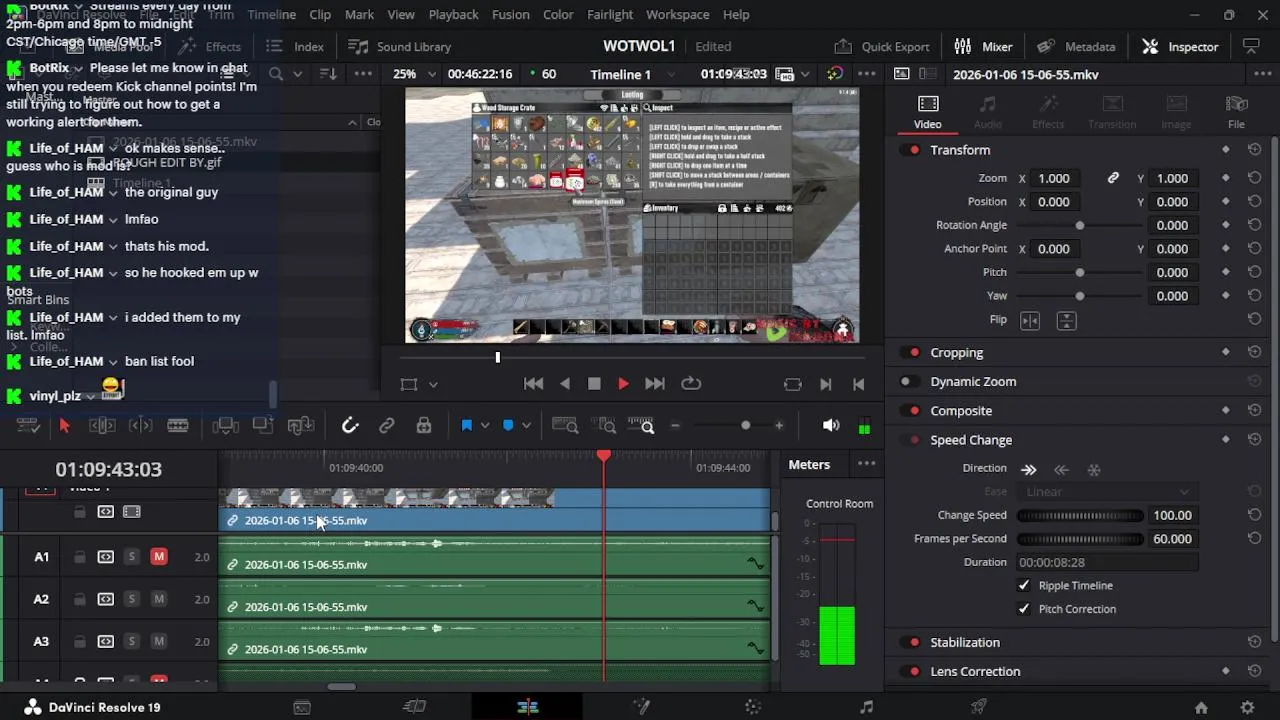Select the Video tab in Inspector

tap(927, 112)
